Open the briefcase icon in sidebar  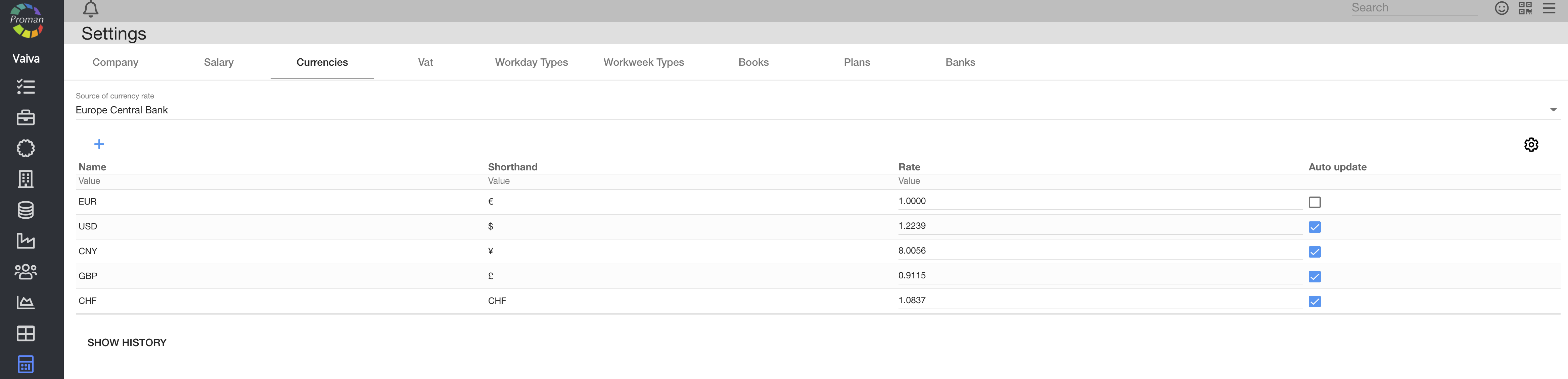pyautogui.click(x=26, y=117)
